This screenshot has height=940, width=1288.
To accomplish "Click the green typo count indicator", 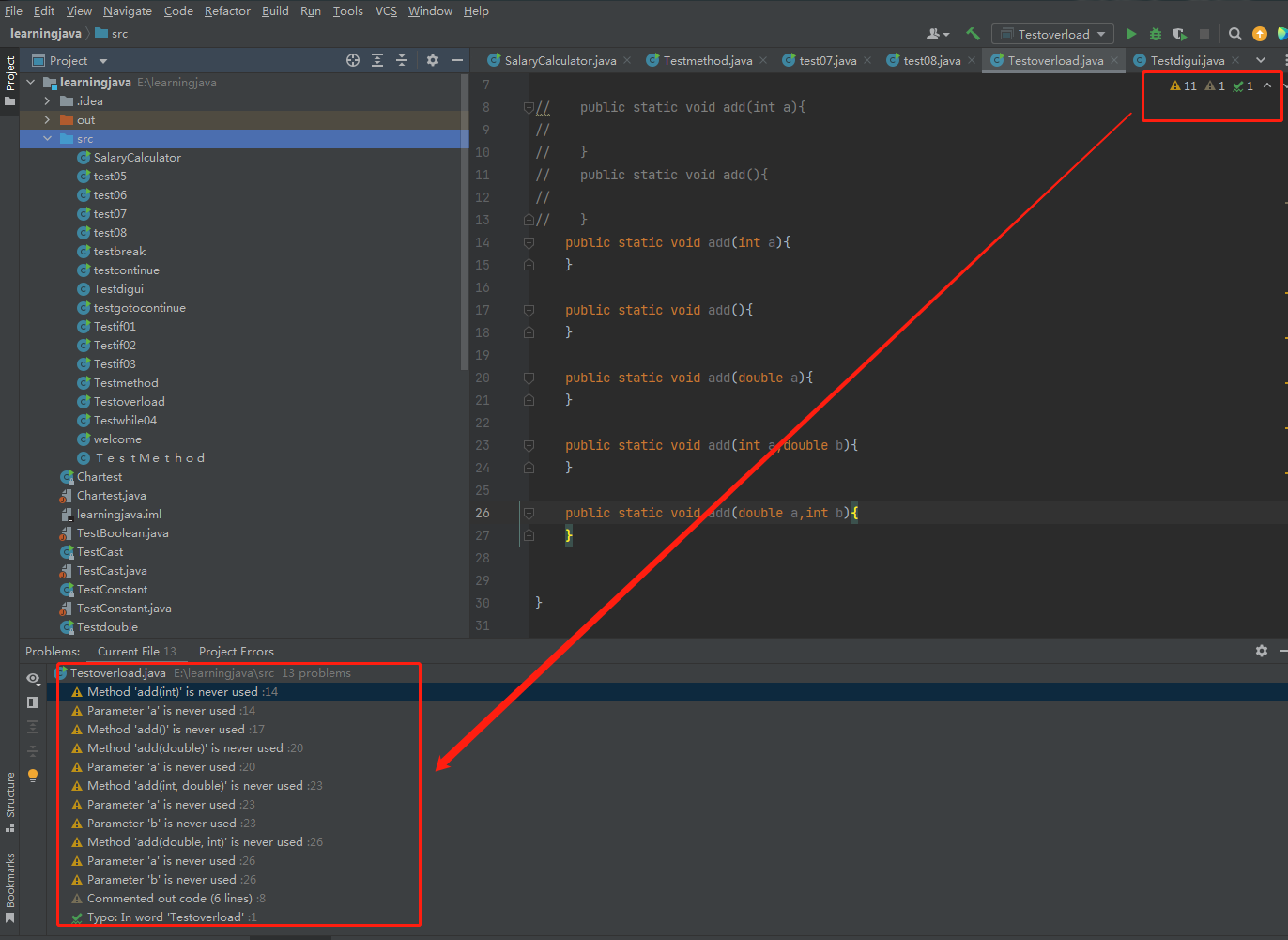I will coord(1243,85).
